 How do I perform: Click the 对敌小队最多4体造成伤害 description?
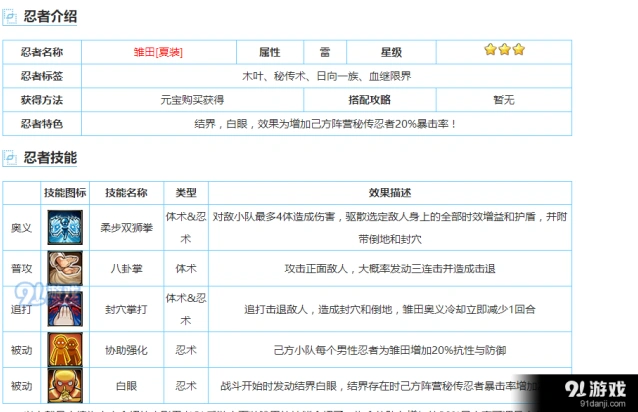390,228
